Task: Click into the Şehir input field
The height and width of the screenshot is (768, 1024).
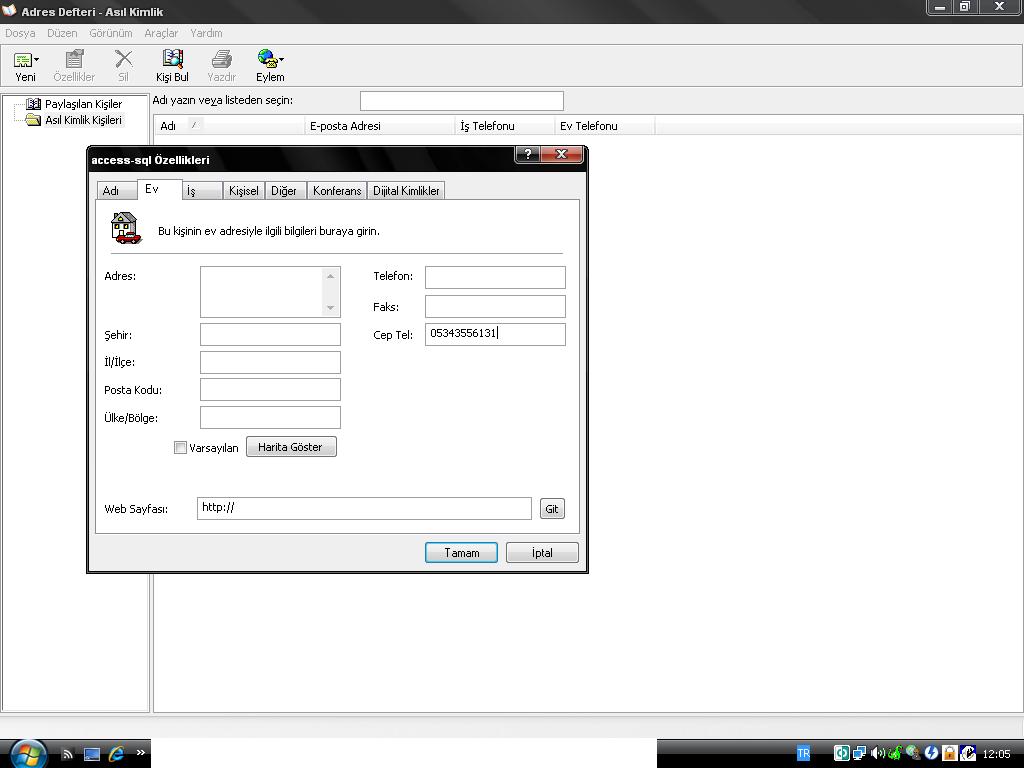Action: point(270,335)
